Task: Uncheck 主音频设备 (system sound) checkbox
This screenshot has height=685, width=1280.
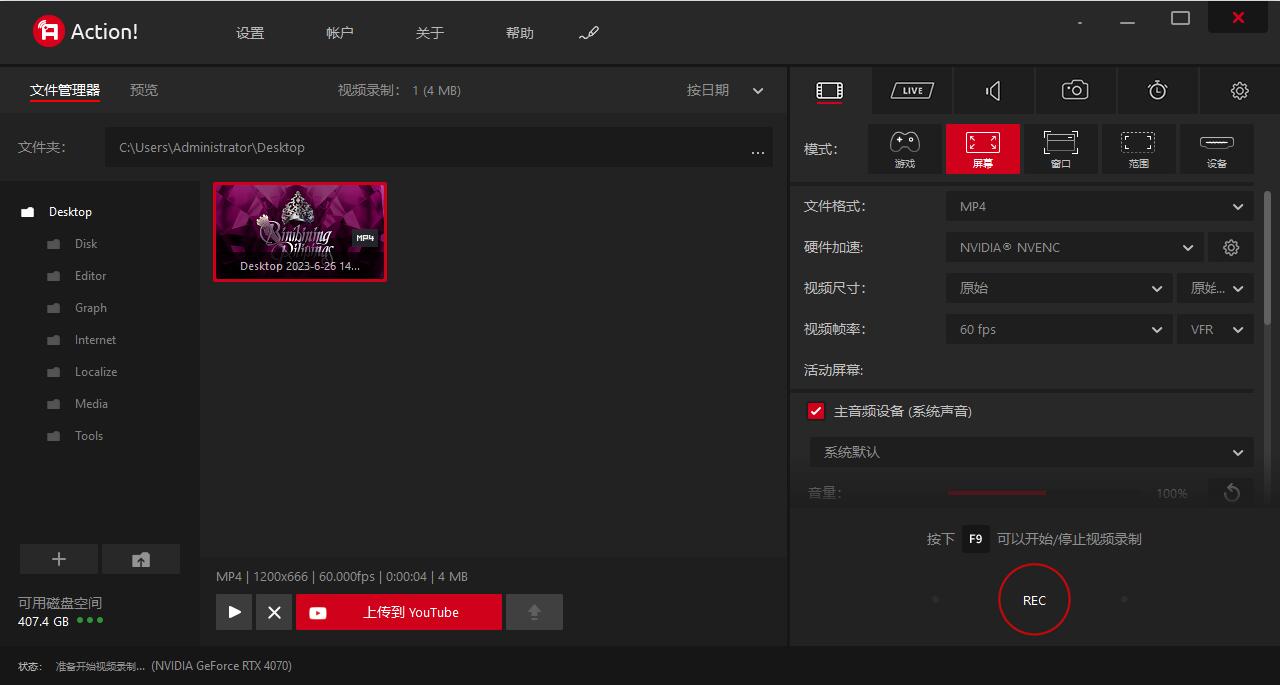Action: pyautogui.click(x=816, y=411)
